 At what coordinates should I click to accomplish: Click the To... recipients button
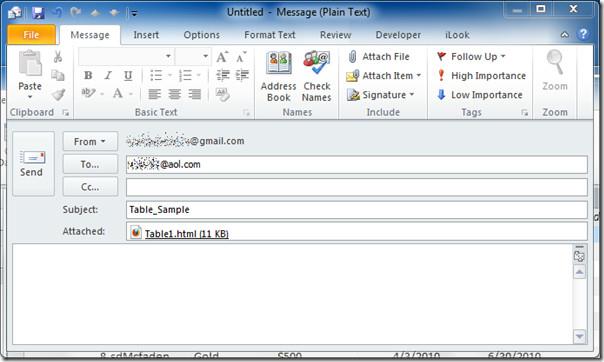90,164
